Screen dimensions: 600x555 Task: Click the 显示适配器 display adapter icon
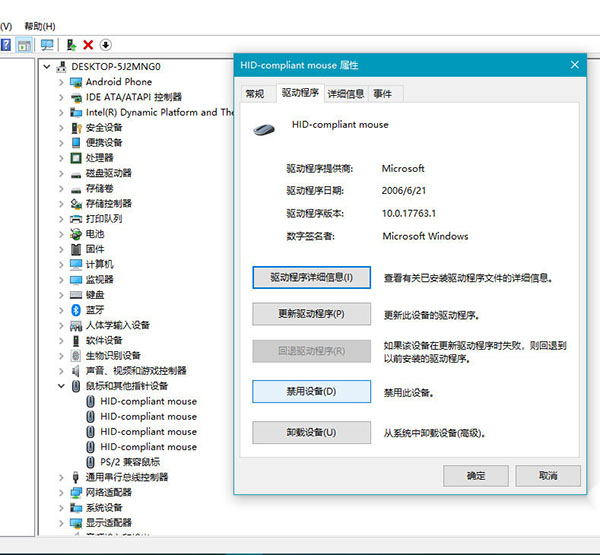[76, 523]
